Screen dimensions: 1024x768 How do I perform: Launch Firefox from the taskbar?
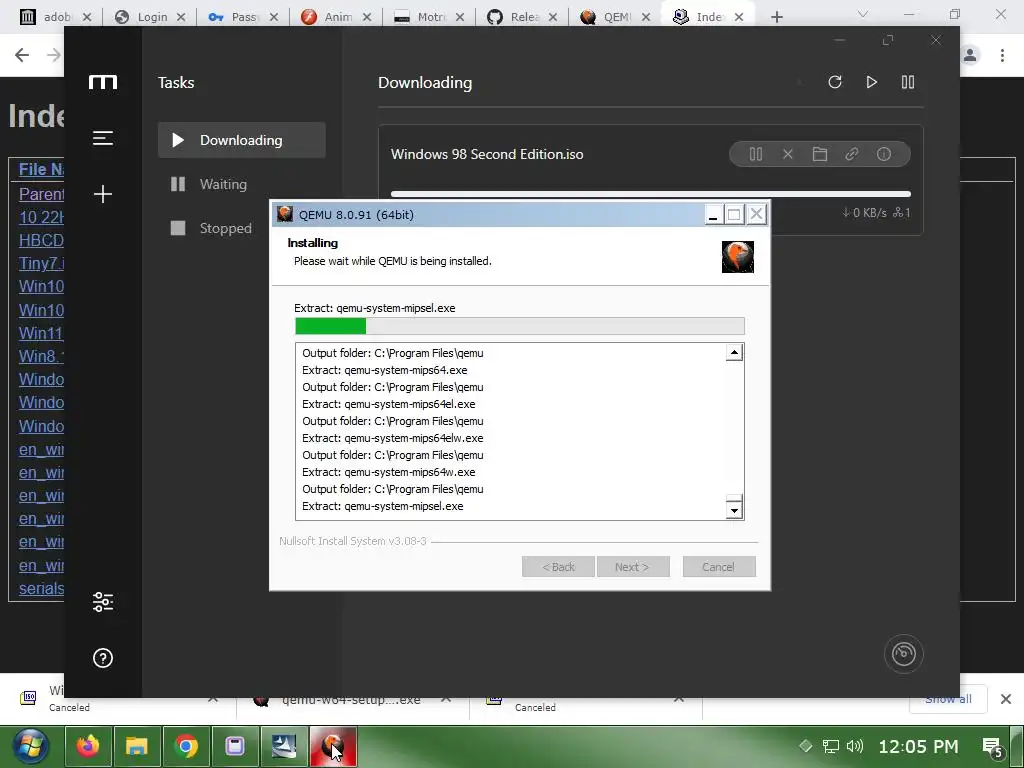88,746
